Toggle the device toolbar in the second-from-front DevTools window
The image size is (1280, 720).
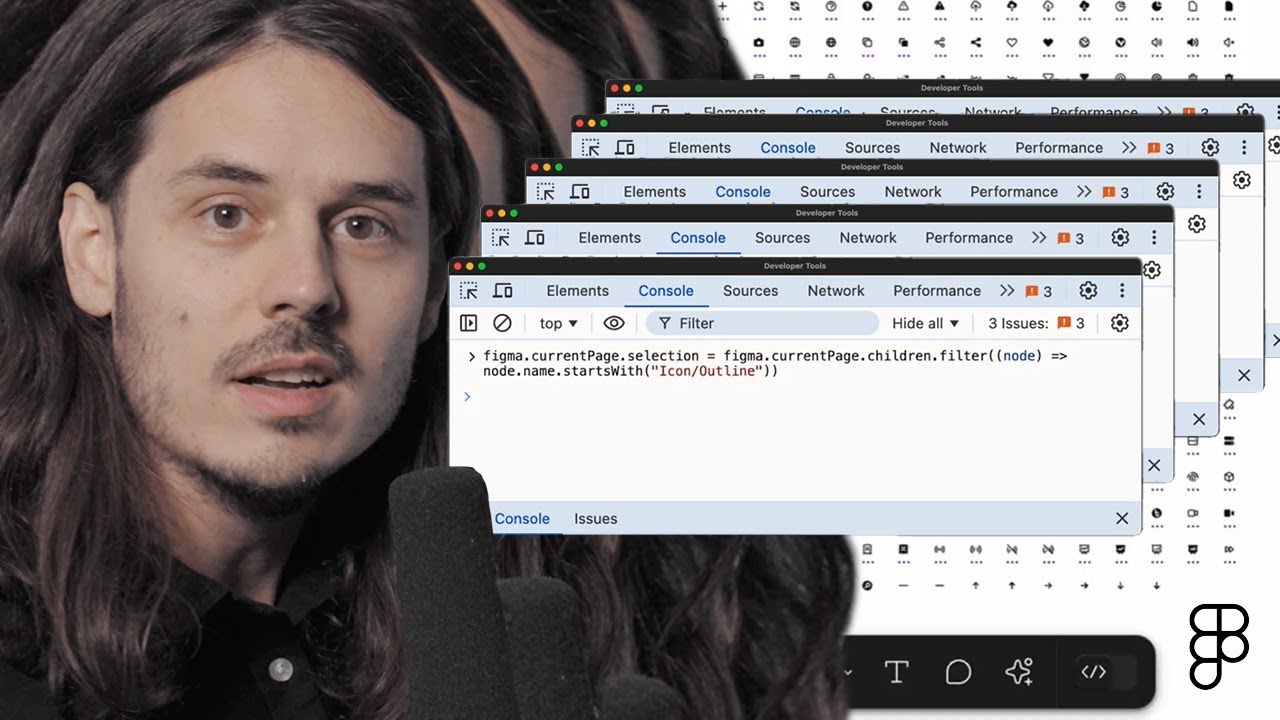click(x=535, y=238)
